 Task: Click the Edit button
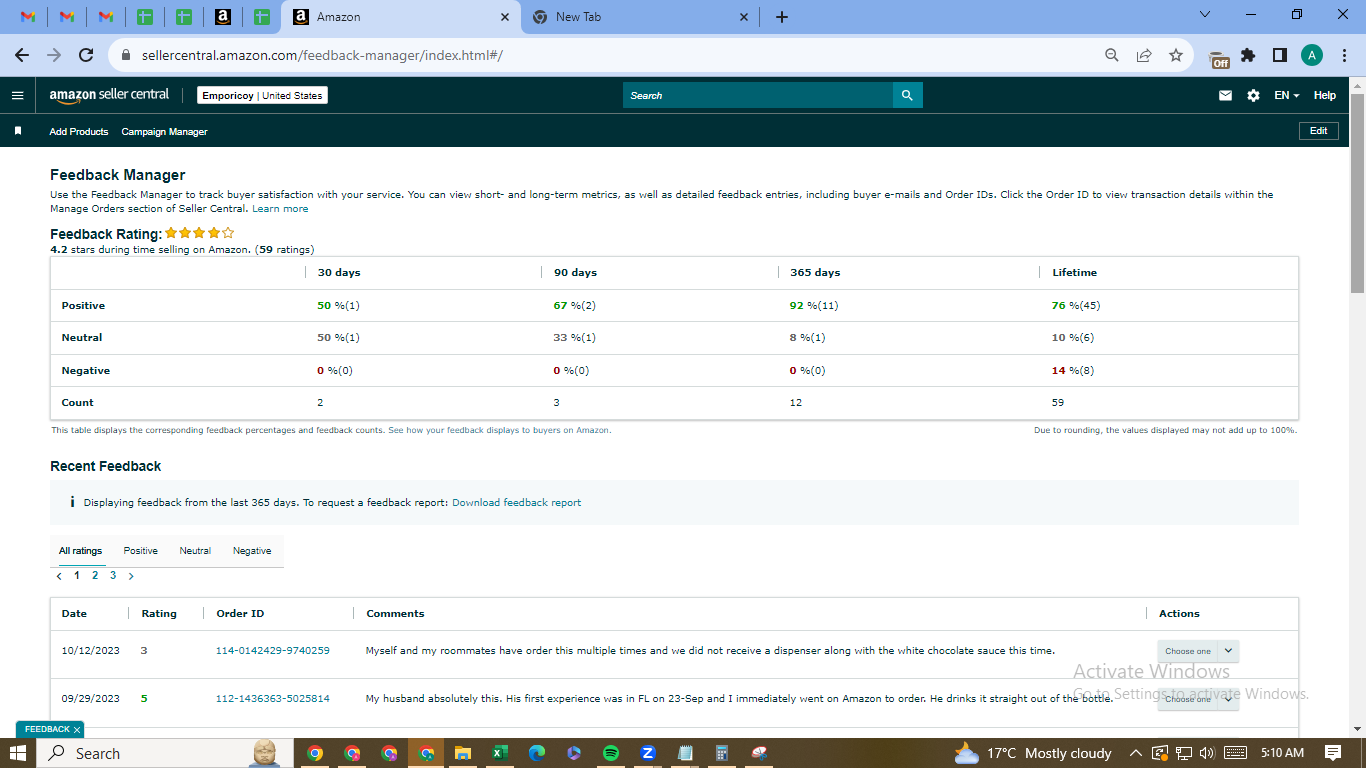tap(1319, 131)
